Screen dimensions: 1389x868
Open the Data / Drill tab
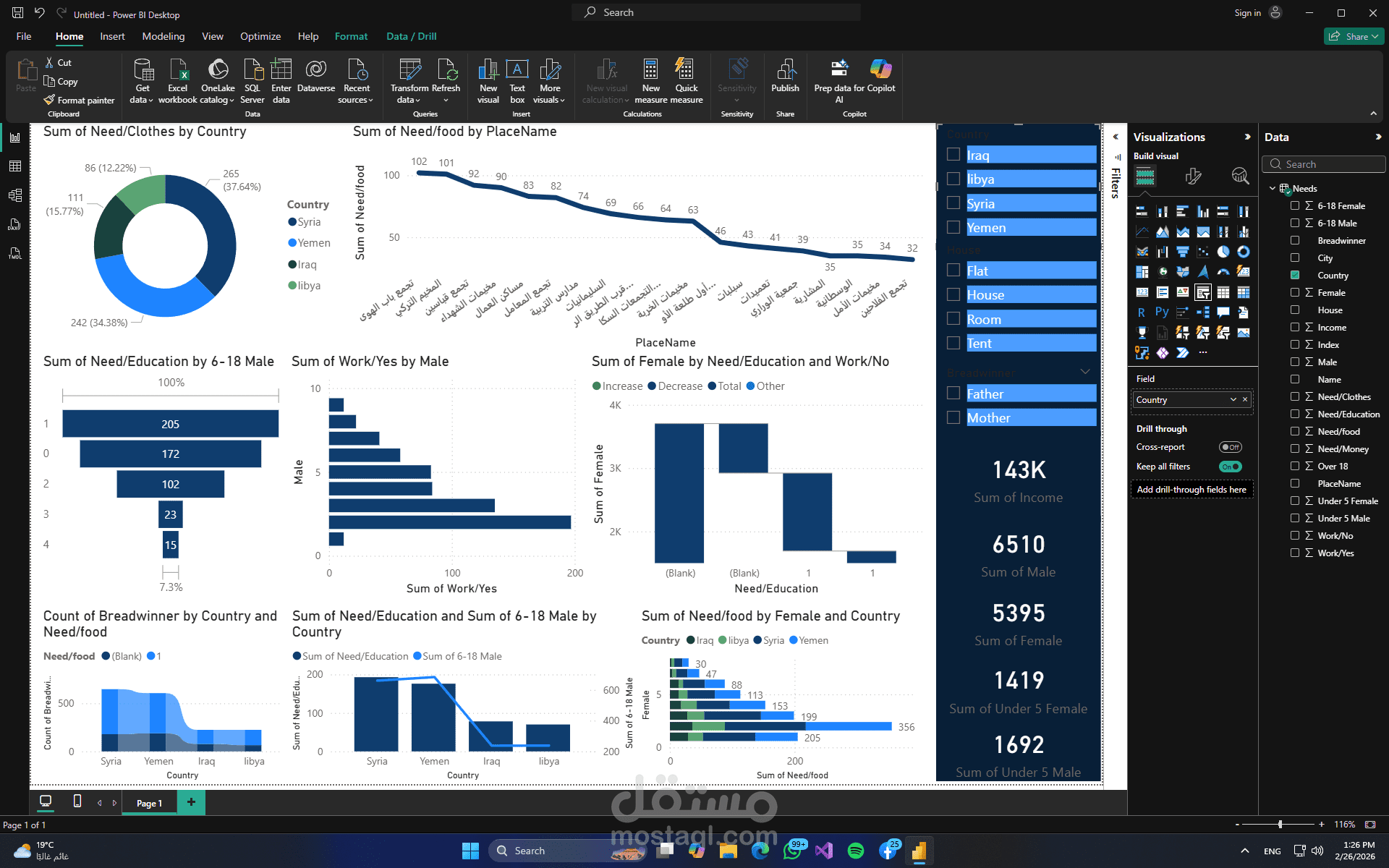pos(411,36)
